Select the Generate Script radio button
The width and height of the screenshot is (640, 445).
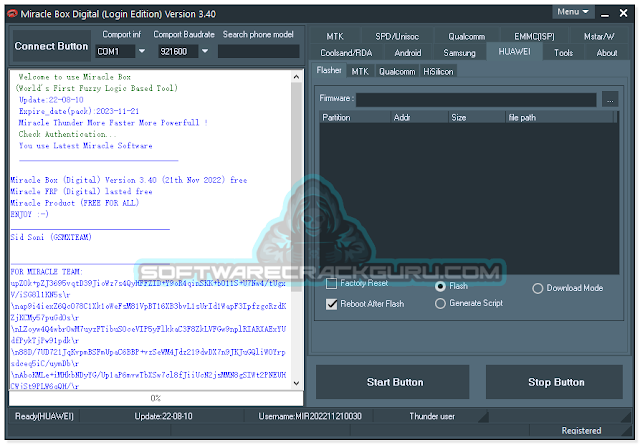coord(440,303)
